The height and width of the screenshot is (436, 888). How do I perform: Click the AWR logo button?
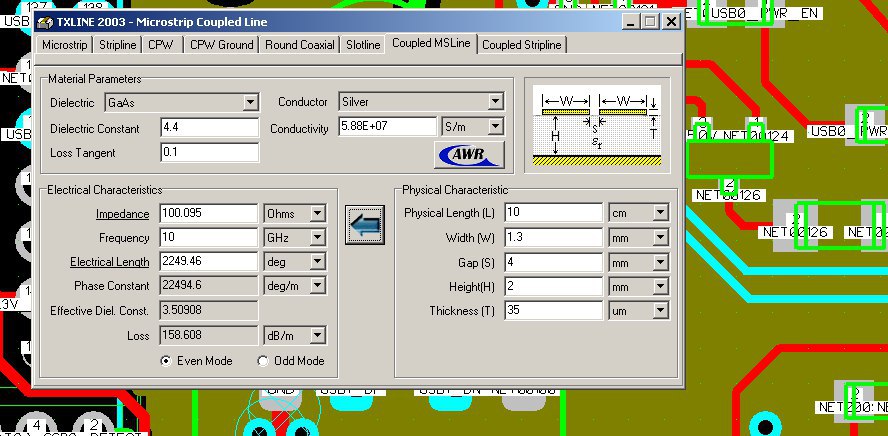pyautogui.click(x=469, y=155)
